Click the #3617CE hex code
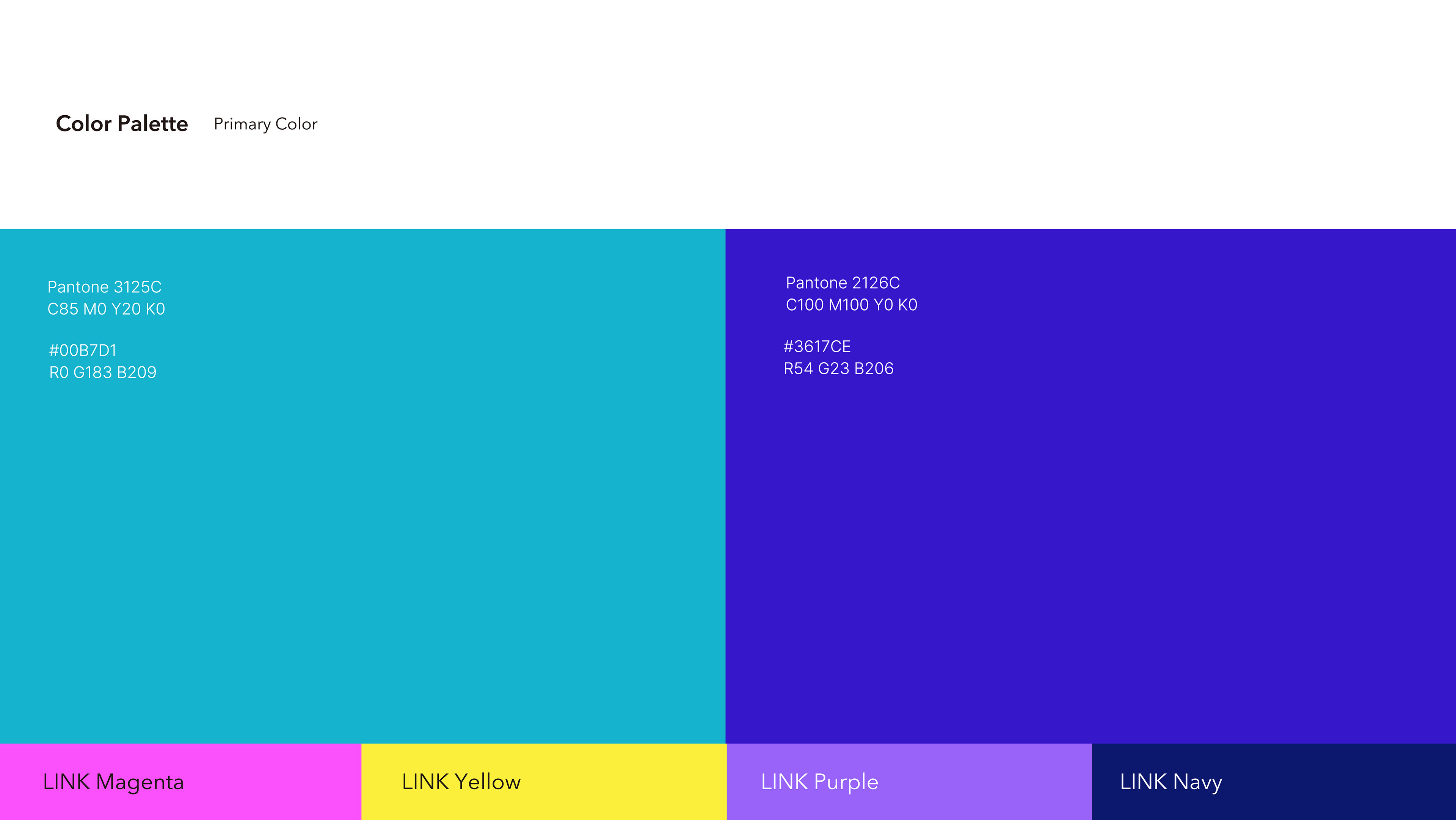Viewport: 1456px width, 820px height. point(817,347)
